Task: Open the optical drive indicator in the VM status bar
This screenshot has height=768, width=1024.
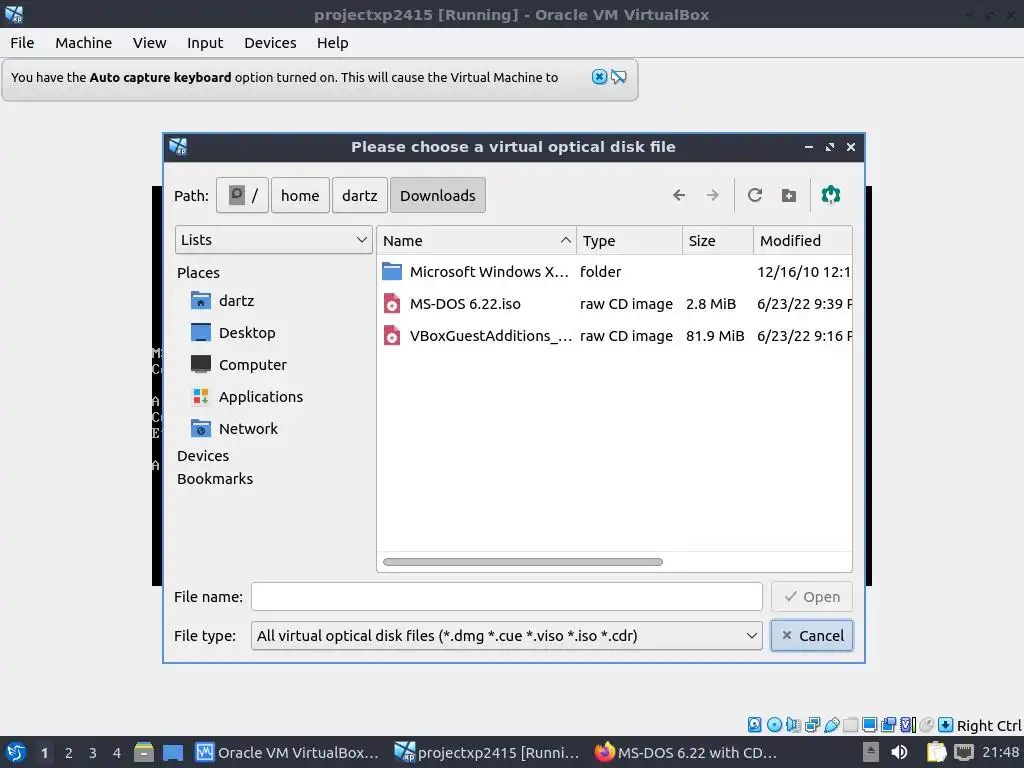Action: [774, 724]
